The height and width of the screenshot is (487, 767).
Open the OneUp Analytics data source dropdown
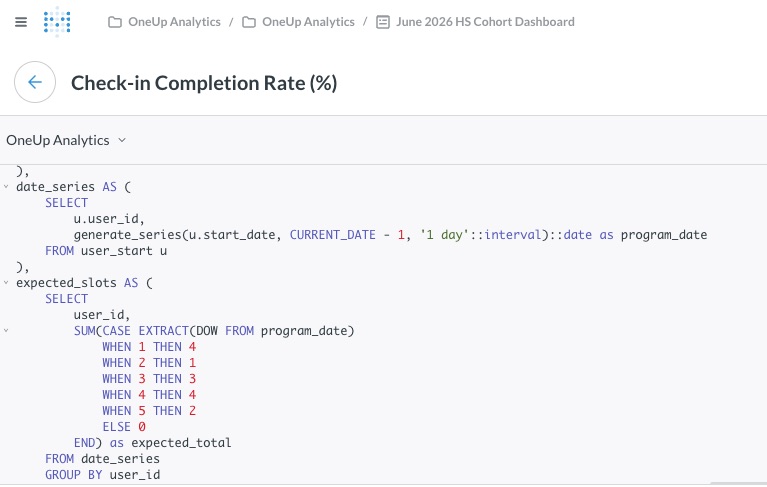click(66, 140)
